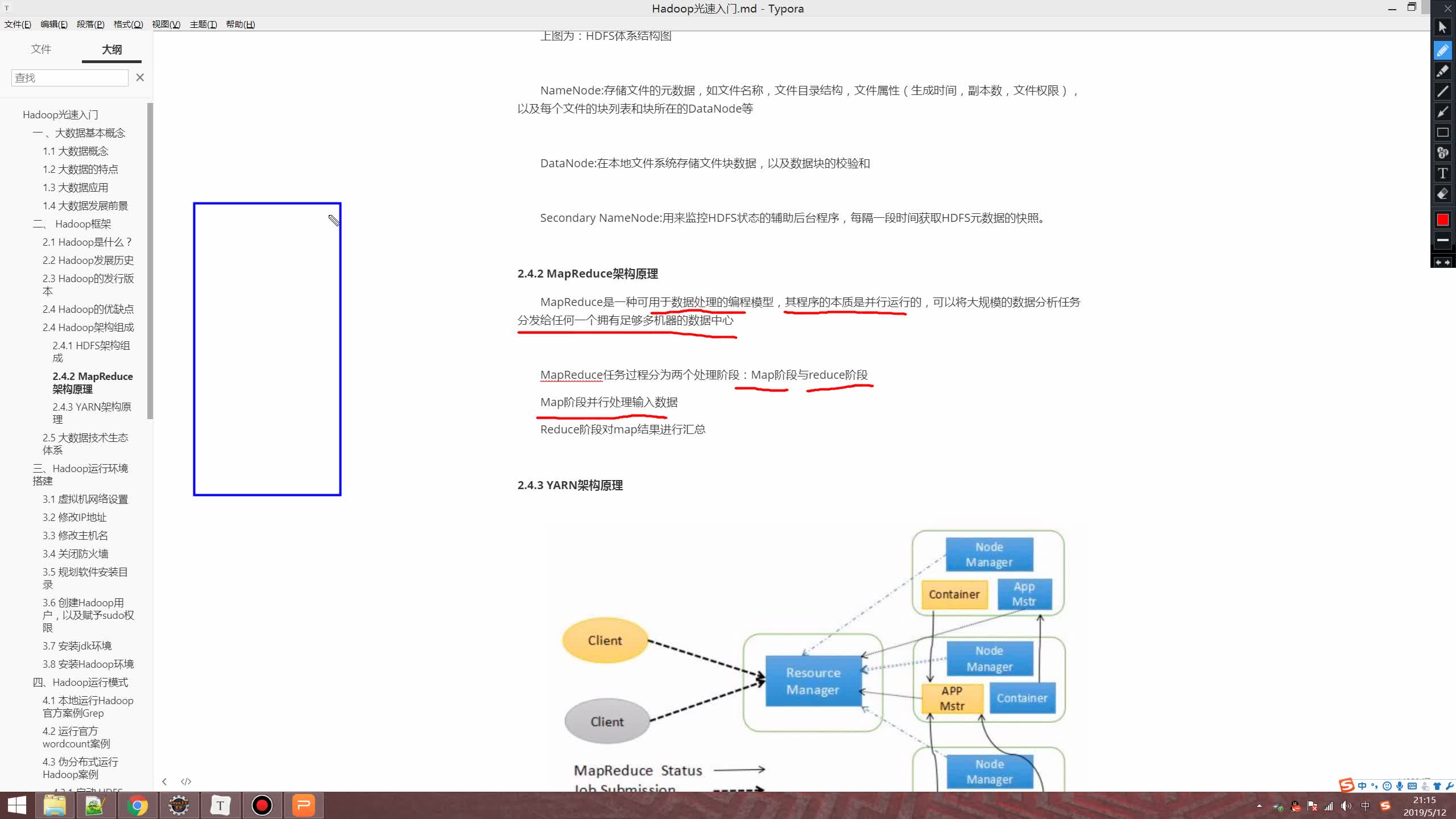Image resolution: width=1456 pixels, height=819 pixels.
Task: Select the cursor pointer annotation tool
Action: (1442, 27)
